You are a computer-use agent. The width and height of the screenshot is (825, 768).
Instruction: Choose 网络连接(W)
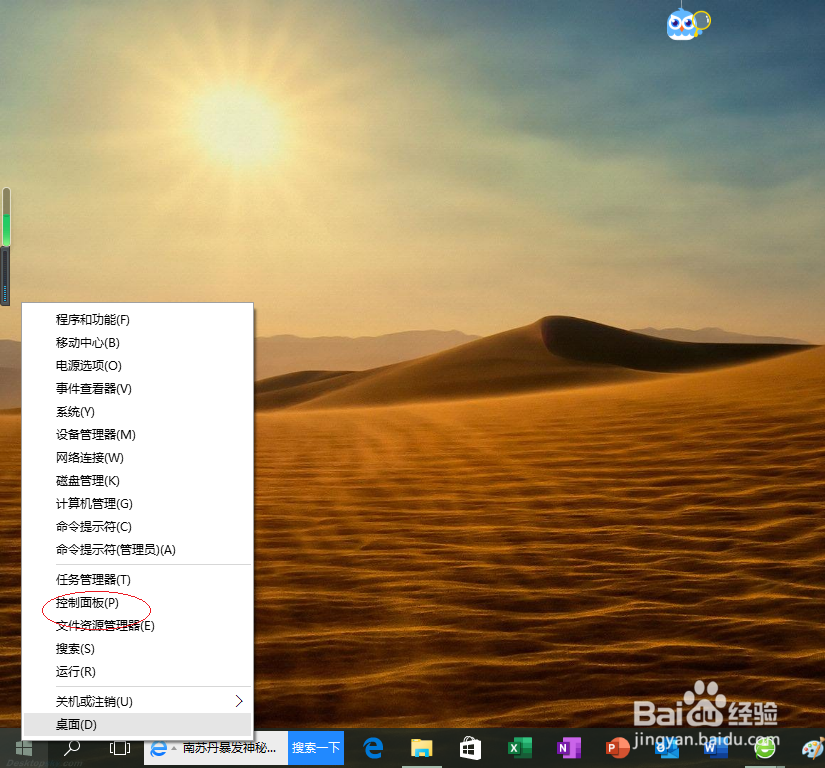(x=137, y=458)
